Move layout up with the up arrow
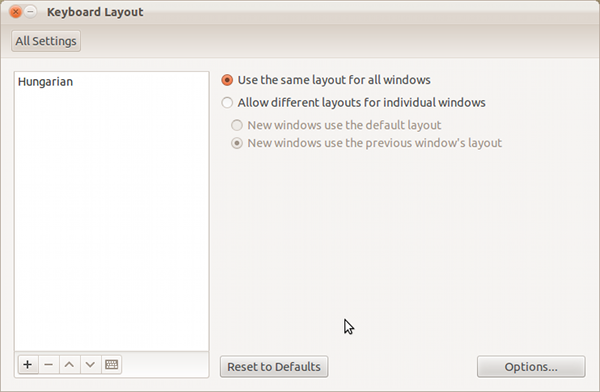 pos(69,364)
